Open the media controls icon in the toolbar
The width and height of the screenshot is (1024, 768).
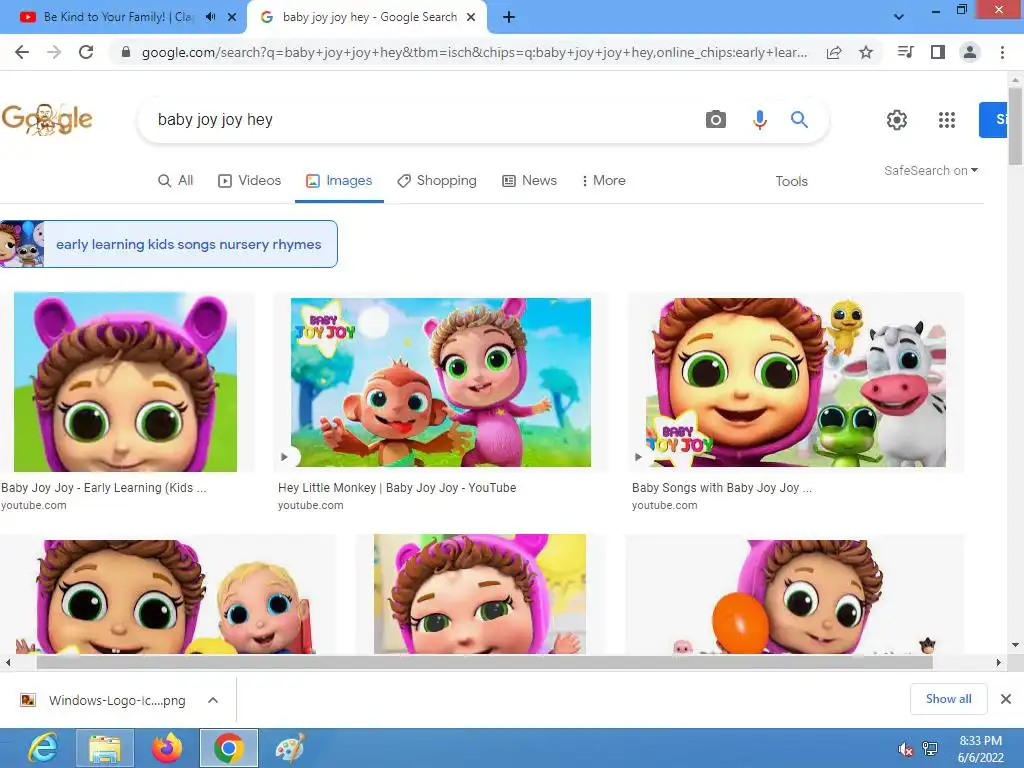(x=905, y=52)
